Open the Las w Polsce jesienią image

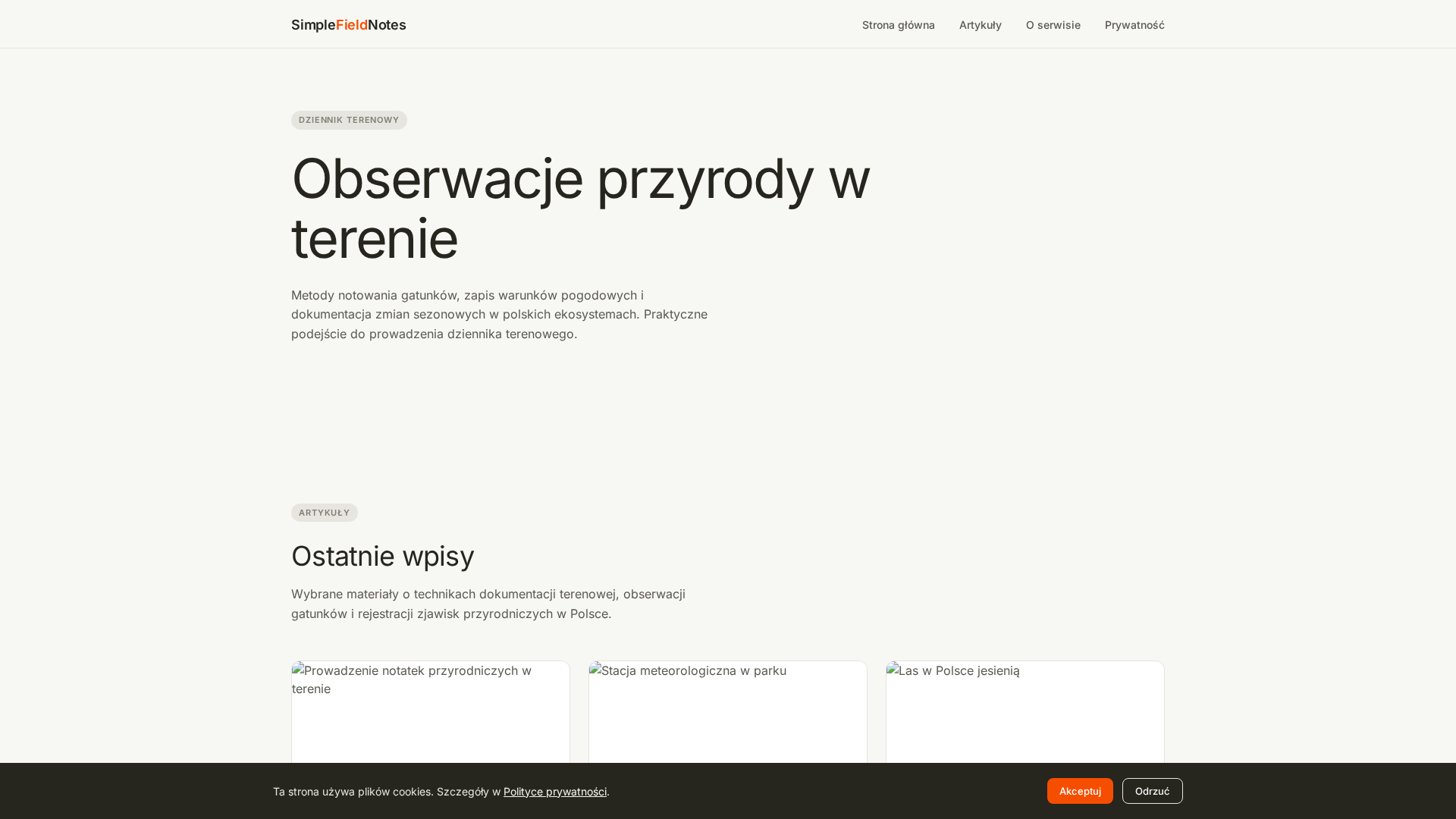point(1025,712)
